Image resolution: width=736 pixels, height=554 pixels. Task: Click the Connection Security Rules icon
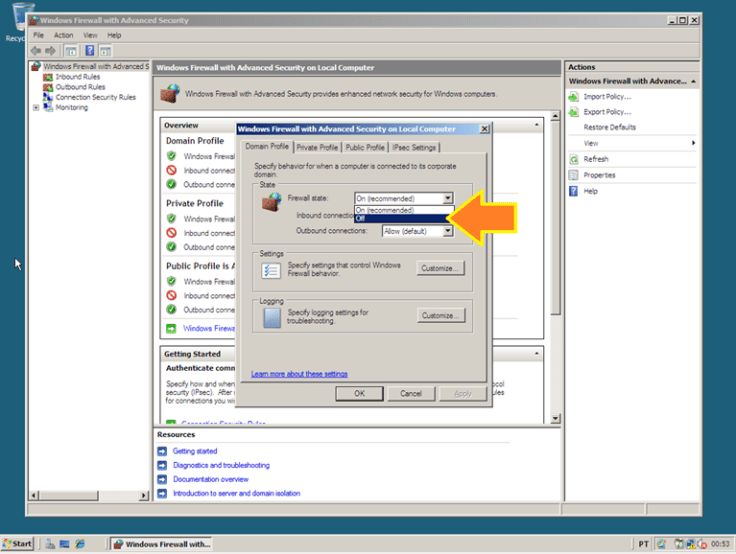coord(48,97)
